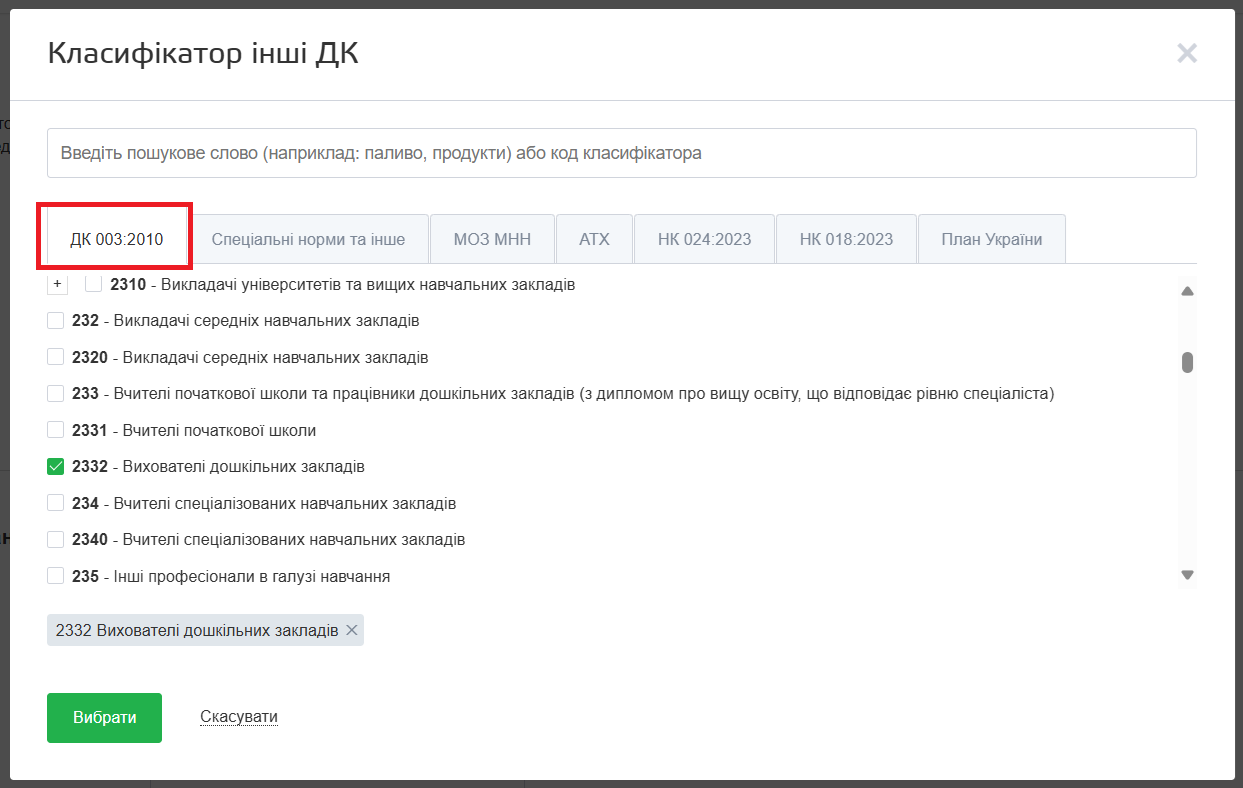Open the Спеціальні норми та інше tab

(x=308, y=239)
